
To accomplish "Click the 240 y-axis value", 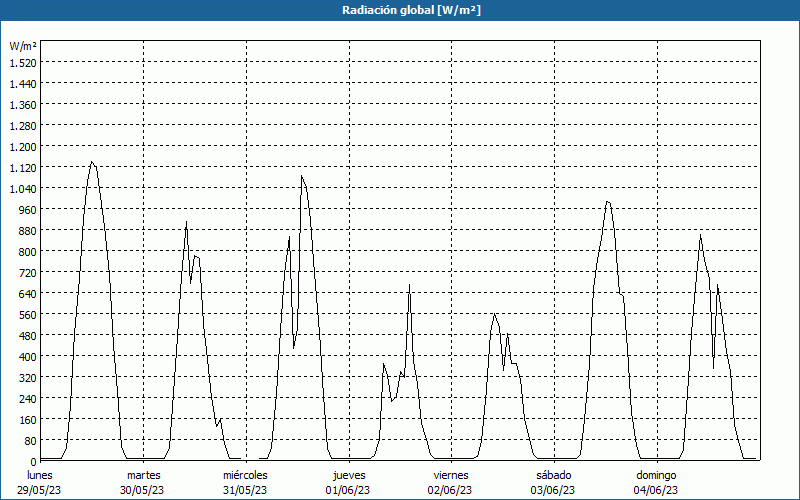I will (x=29, y=398).
